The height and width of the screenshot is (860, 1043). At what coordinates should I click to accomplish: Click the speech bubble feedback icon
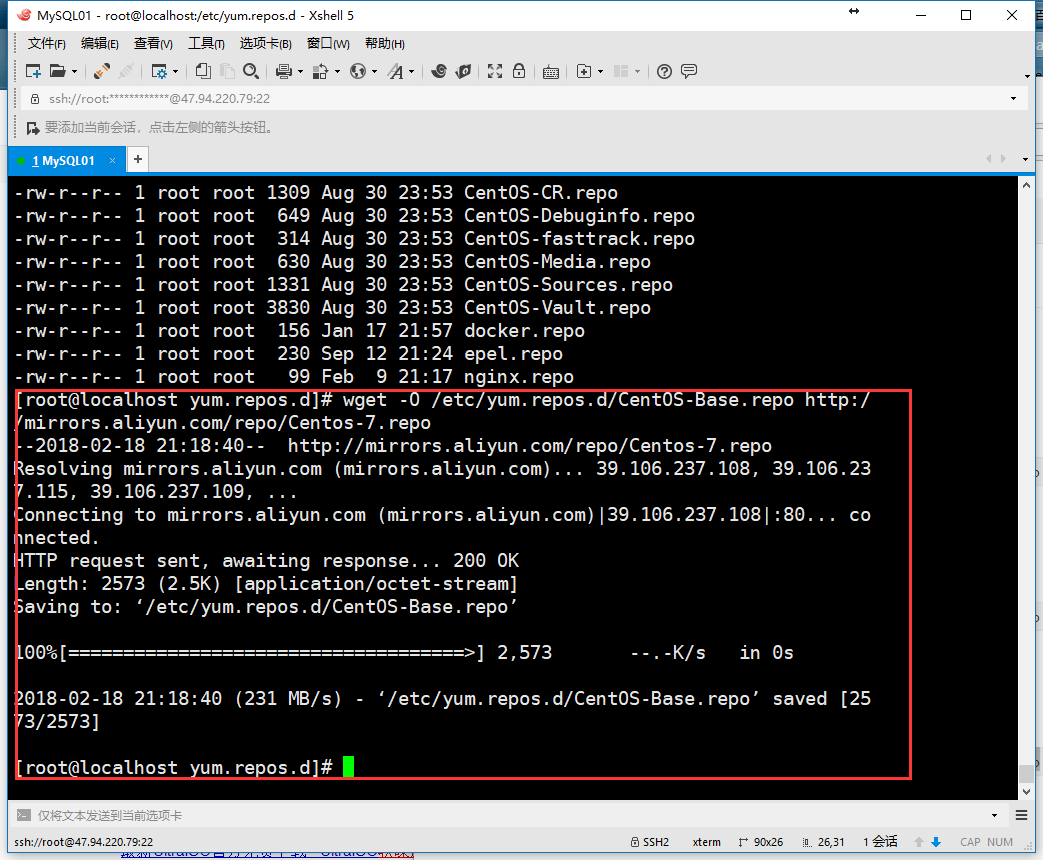point(689,71)
